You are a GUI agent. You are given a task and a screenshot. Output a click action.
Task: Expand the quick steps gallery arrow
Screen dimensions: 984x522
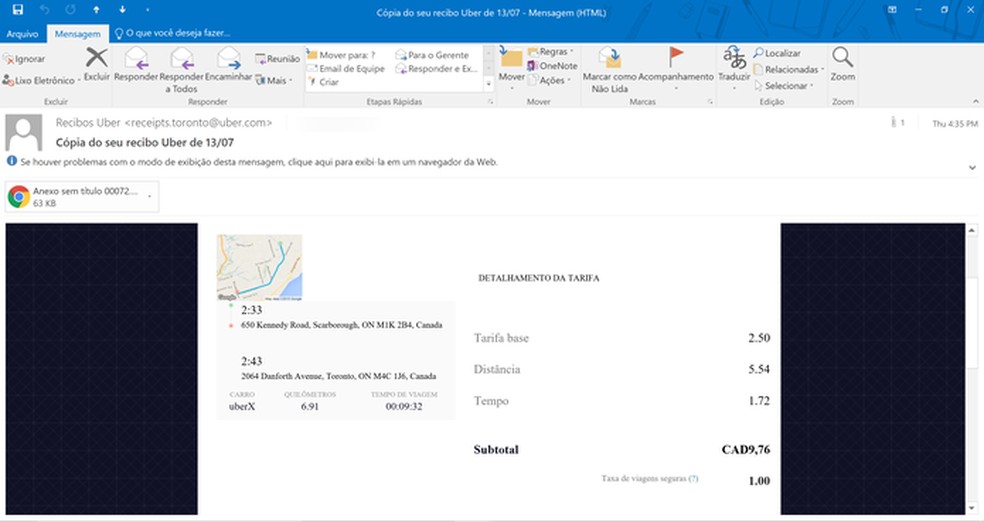489,83
